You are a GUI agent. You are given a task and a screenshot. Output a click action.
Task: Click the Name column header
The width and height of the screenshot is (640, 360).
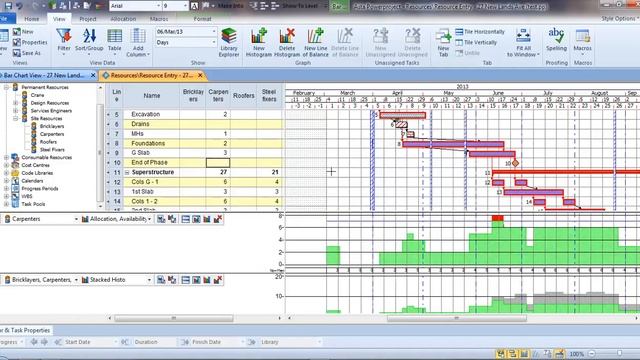pyautogui.click(x=151, y=96)
